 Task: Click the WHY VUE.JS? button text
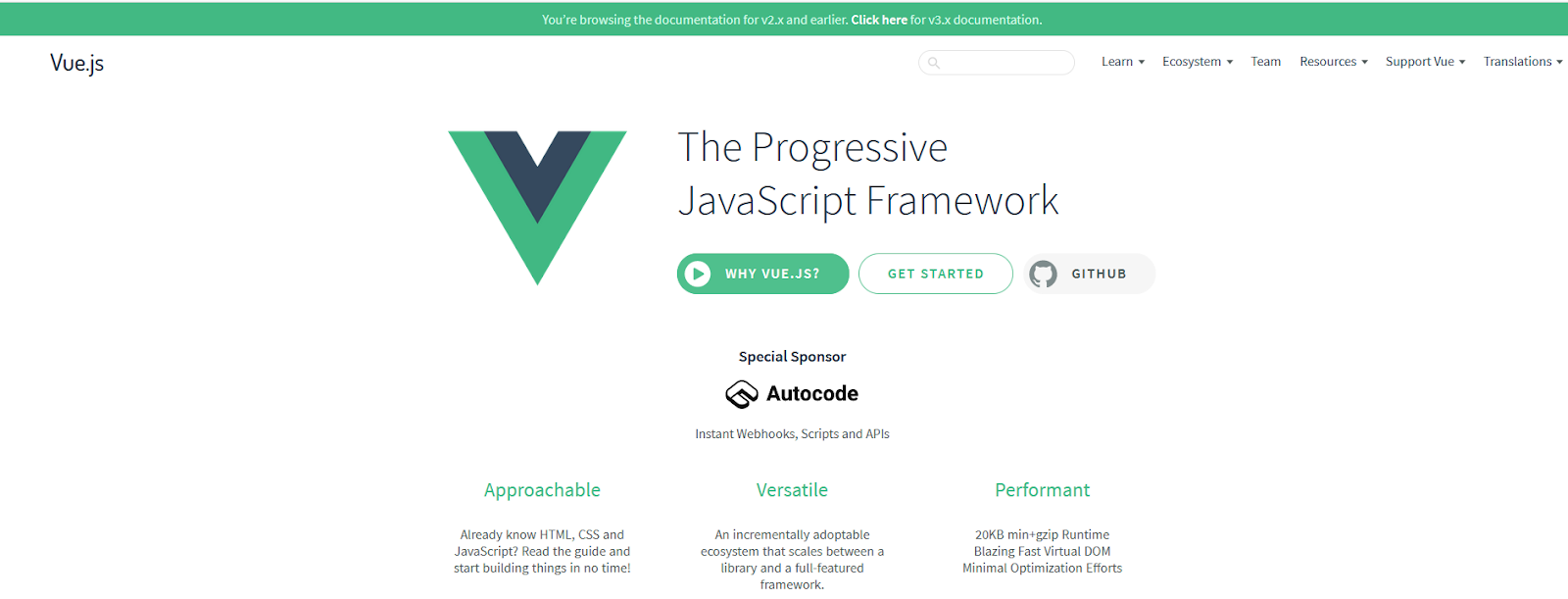click(772, 274)
